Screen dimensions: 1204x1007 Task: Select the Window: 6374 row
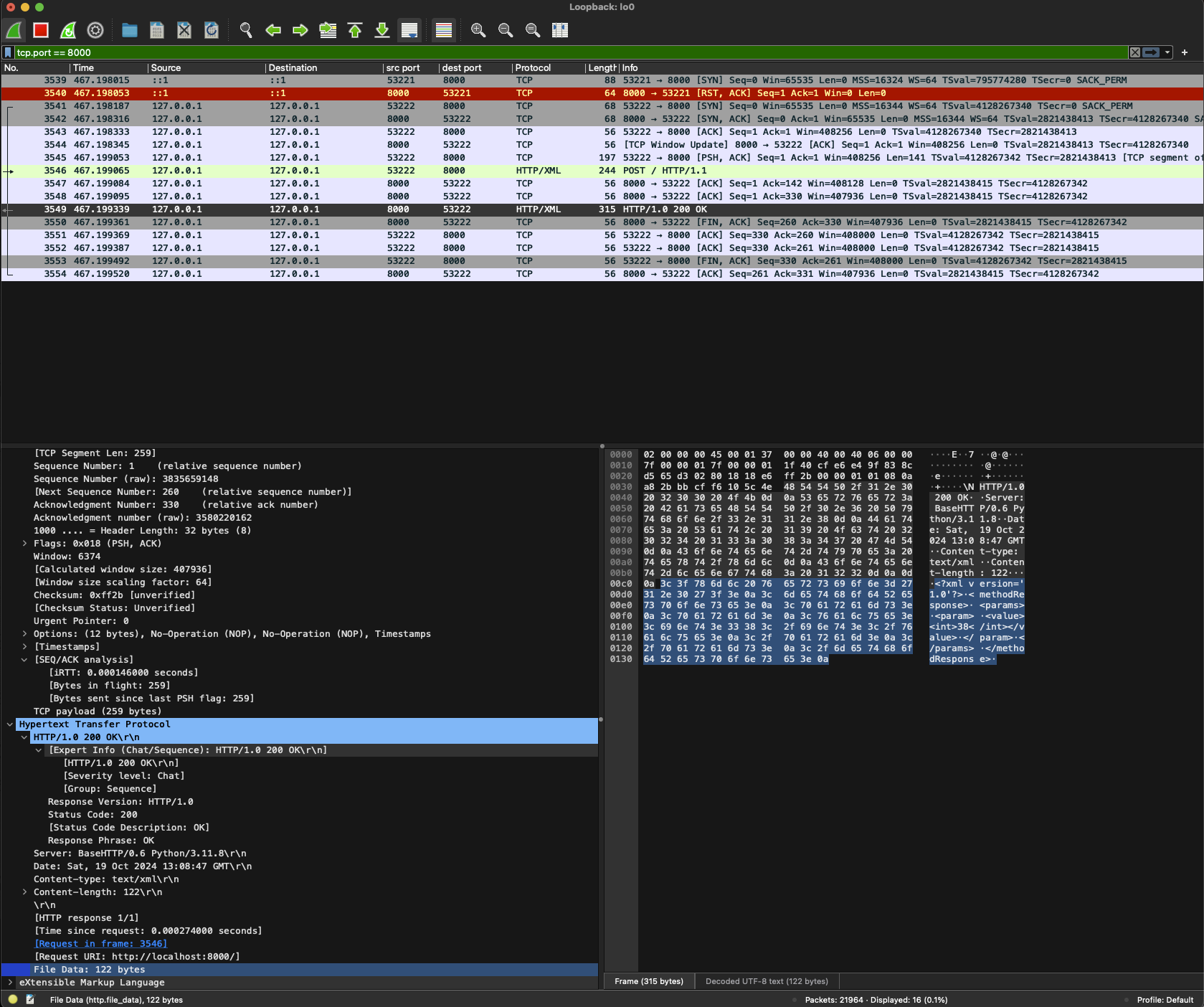coord(300,557)
